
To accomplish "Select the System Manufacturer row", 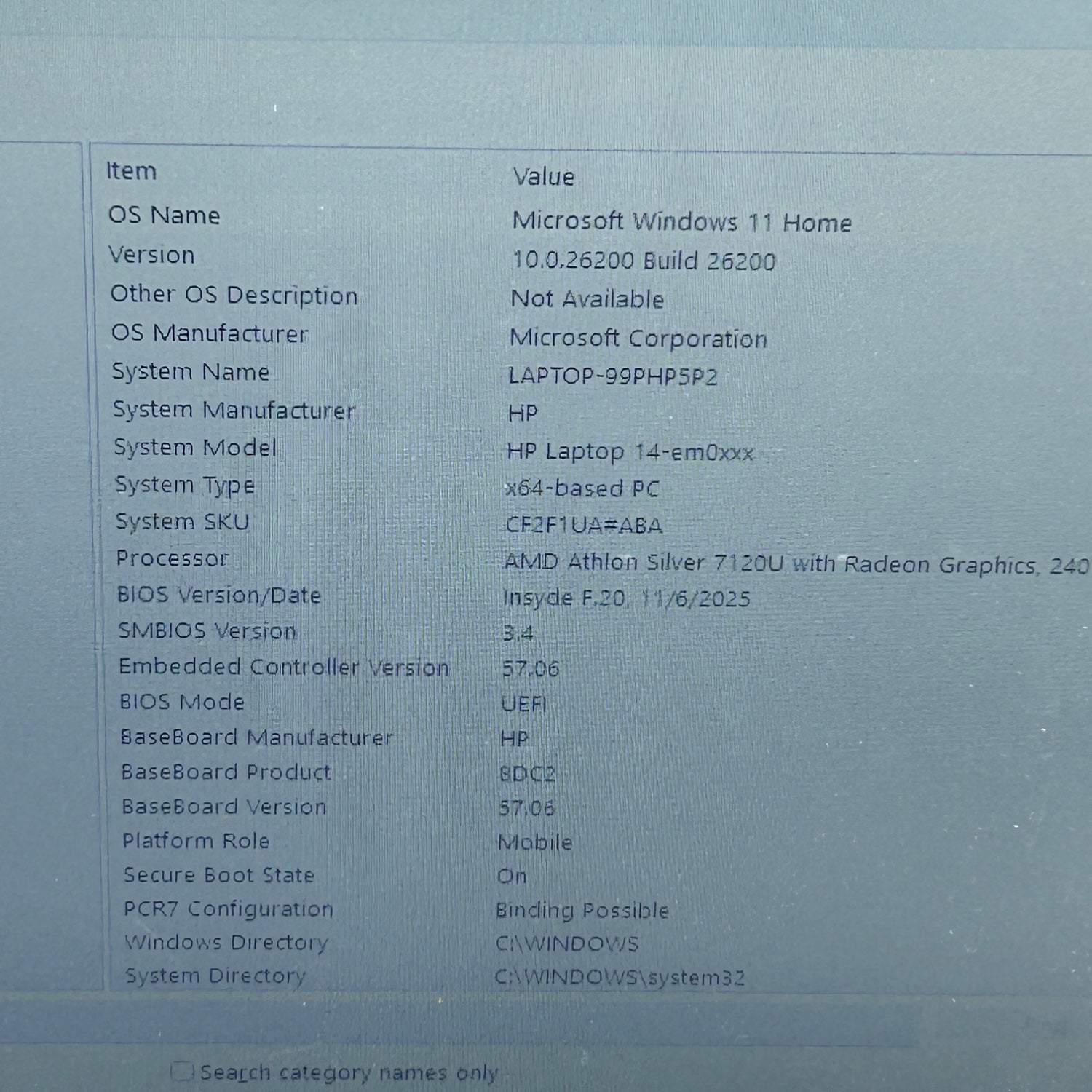I will [234, 410].
